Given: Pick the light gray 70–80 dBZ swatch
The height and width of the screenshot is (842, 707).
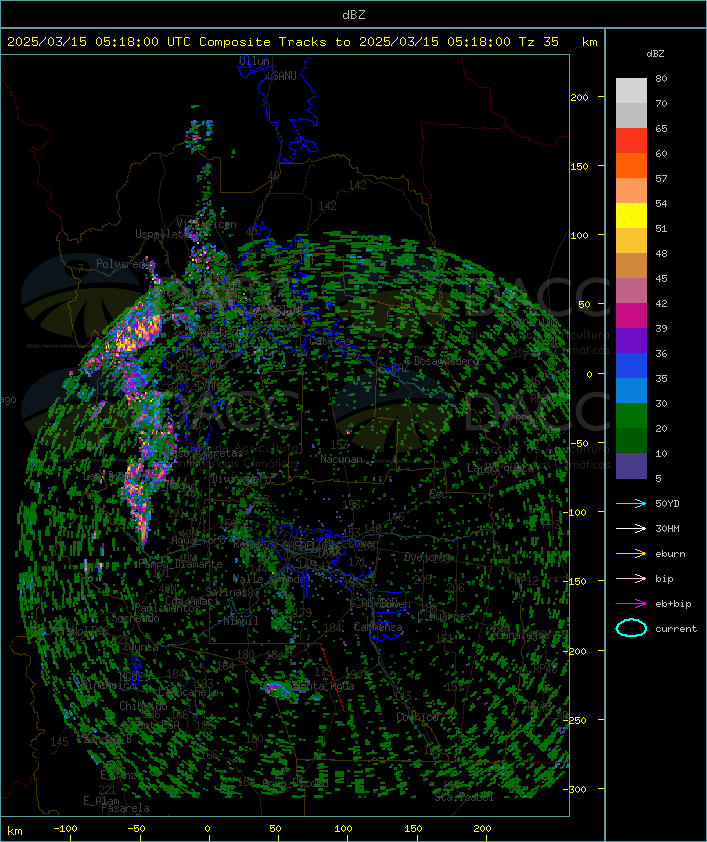Looking at the screenshot, I should point(631,91).
